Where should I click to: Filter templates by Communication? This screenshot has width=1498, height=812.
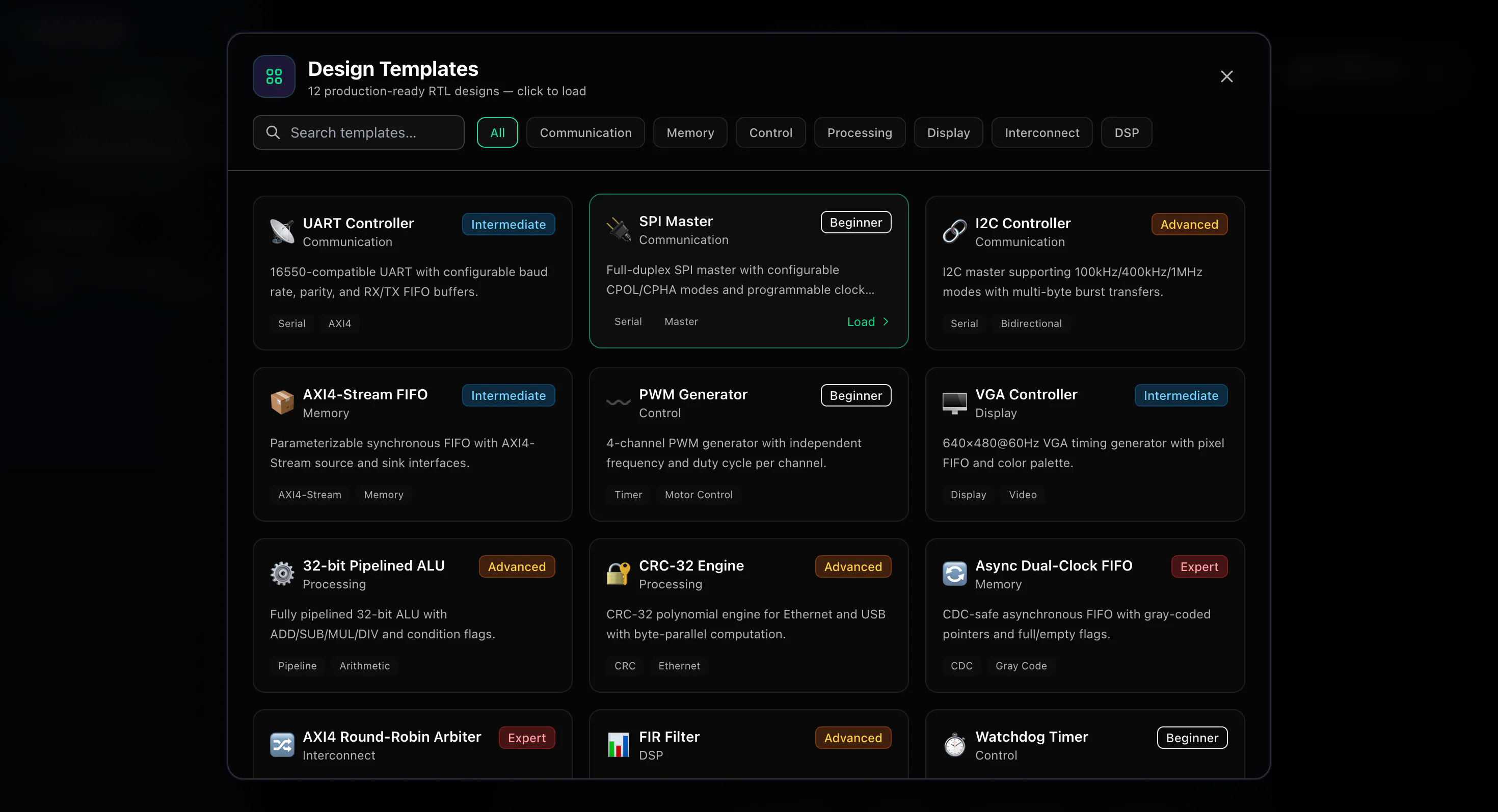coord(585,132)
